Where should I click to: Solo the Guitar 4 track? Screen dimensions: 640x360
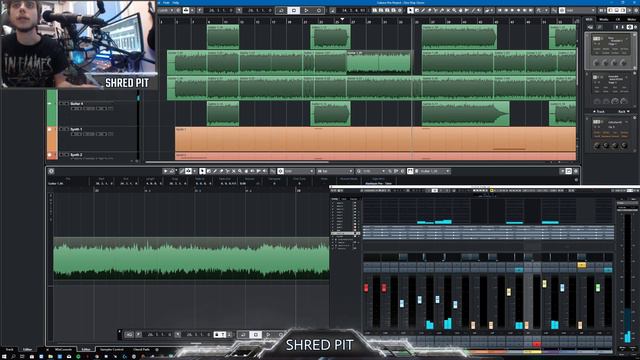(67, 104)
